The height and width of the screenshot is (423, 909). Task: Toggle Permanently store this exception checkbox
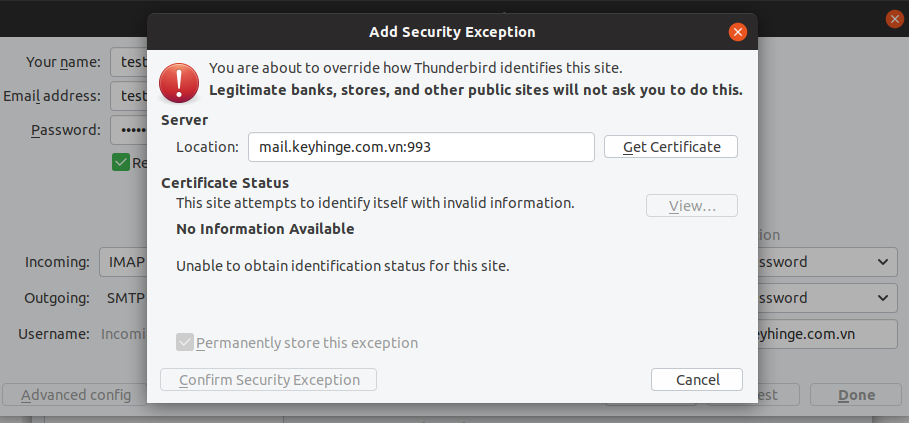tap(184, 342)
